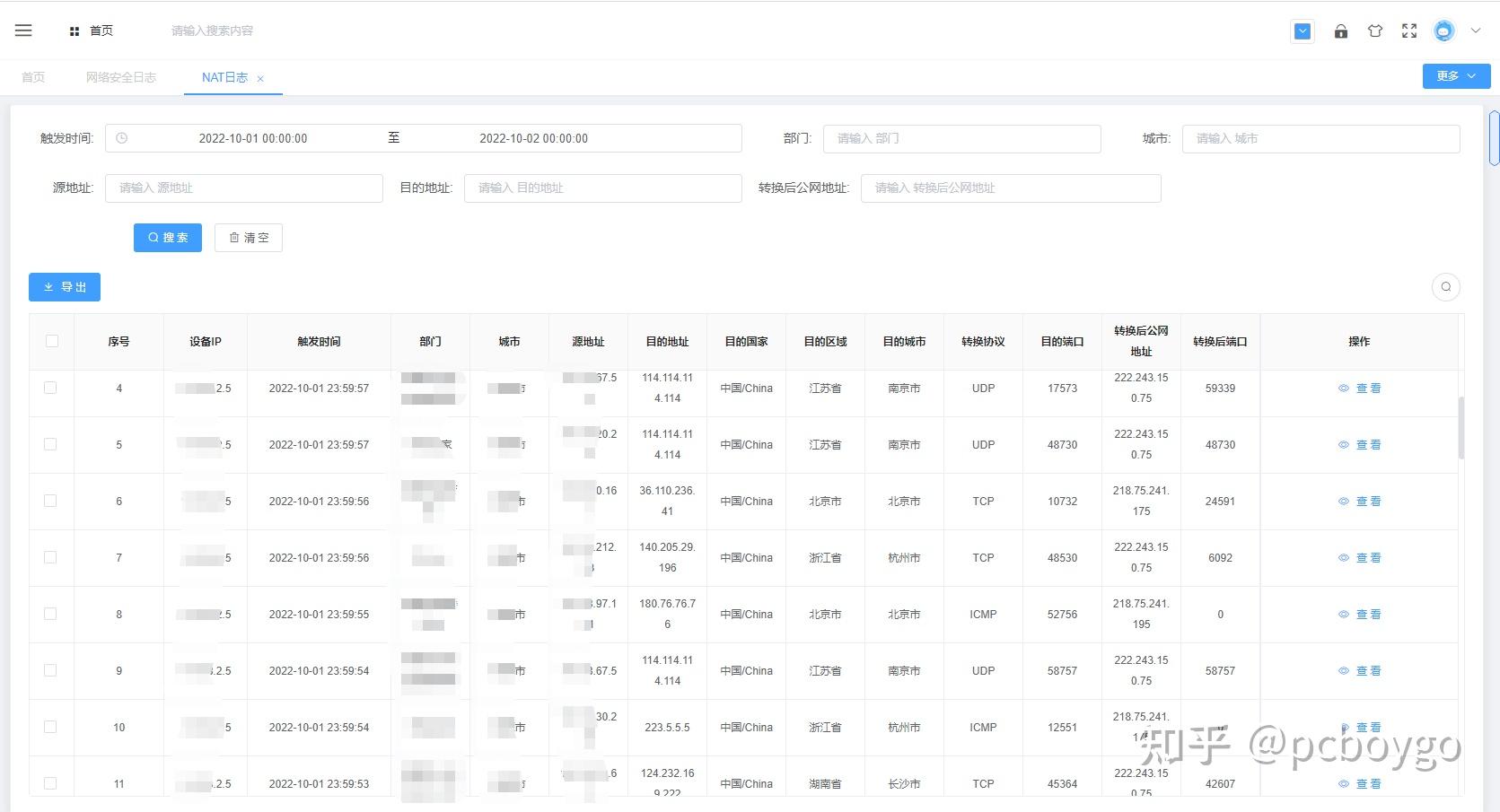
Task: Click the table search magnifier icon
Action: click(1445, 287)
